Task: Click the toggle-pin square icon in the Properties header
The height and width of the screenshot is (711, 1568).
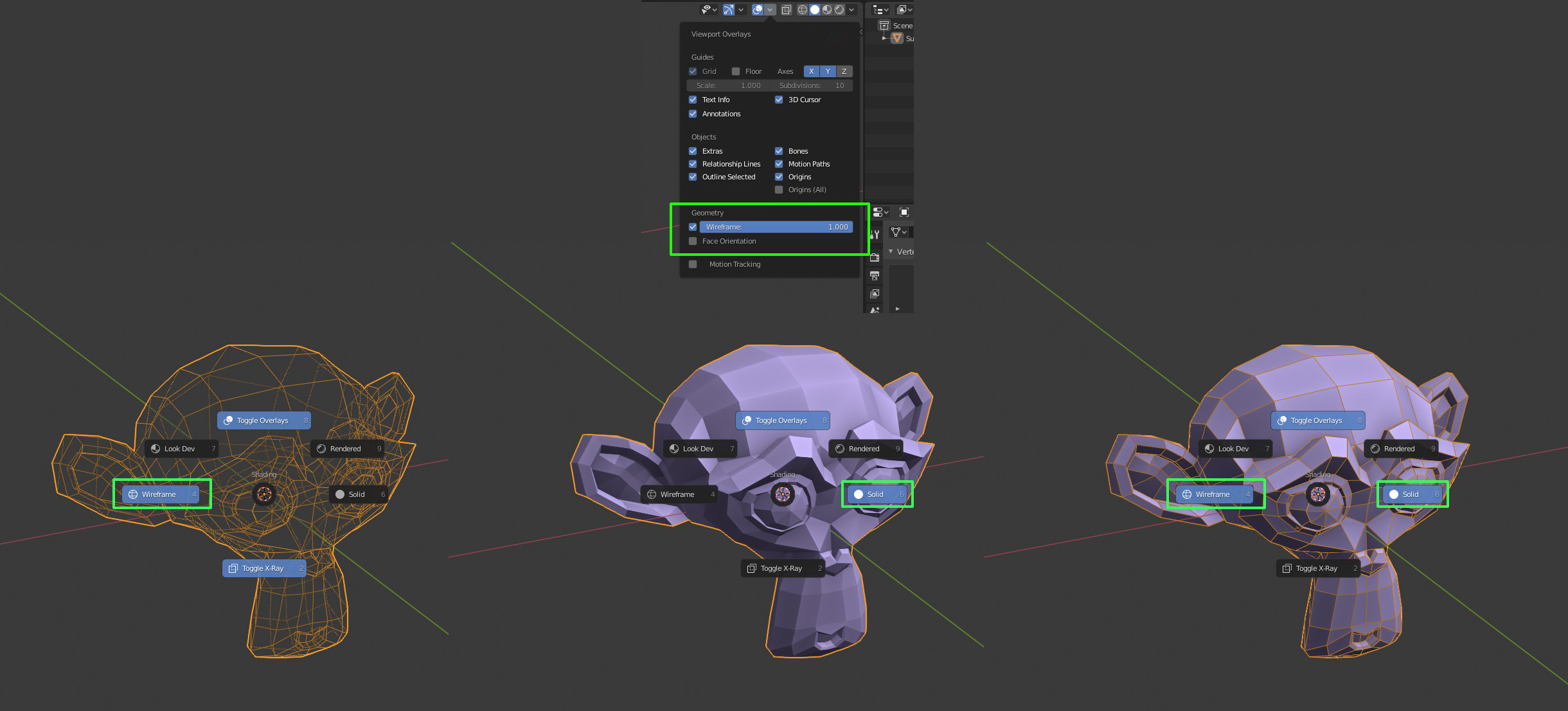Action: point(904,212)
